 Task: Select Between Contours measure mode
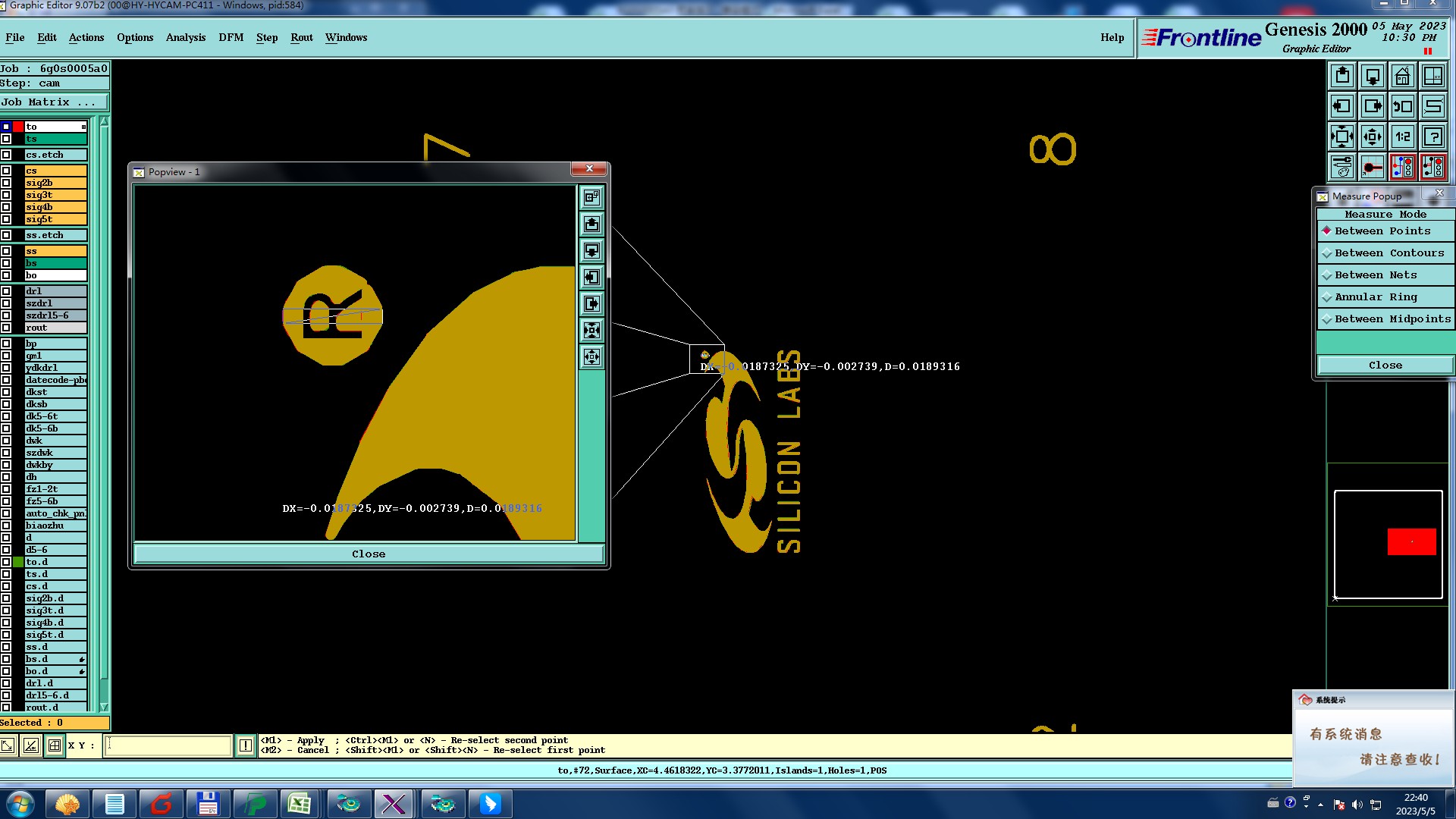point(1385,253)
